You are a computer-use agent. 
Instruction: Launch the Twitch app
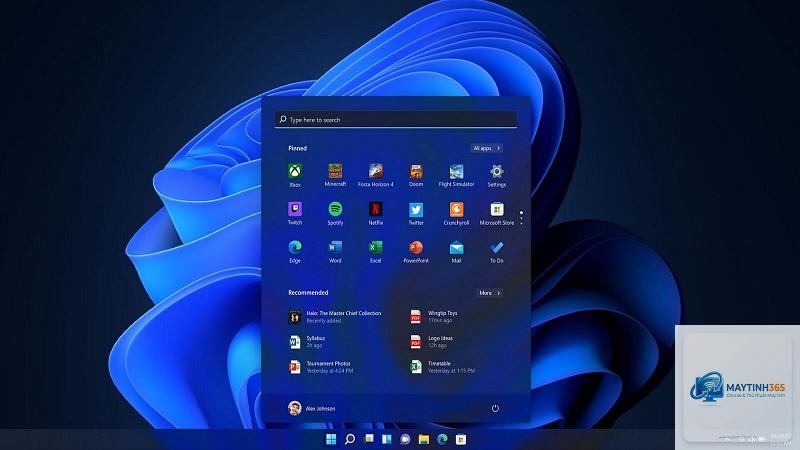295,213
